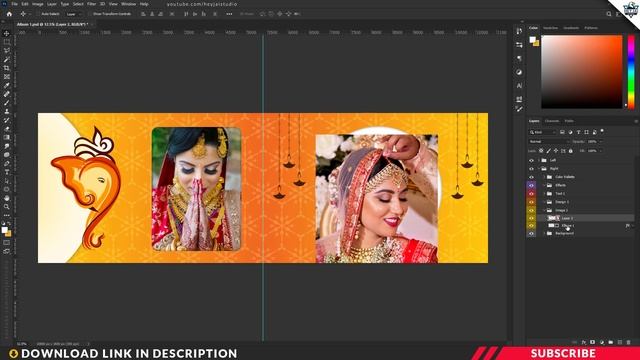
Task: Click the lock all padlock icon
Action: 571,151
